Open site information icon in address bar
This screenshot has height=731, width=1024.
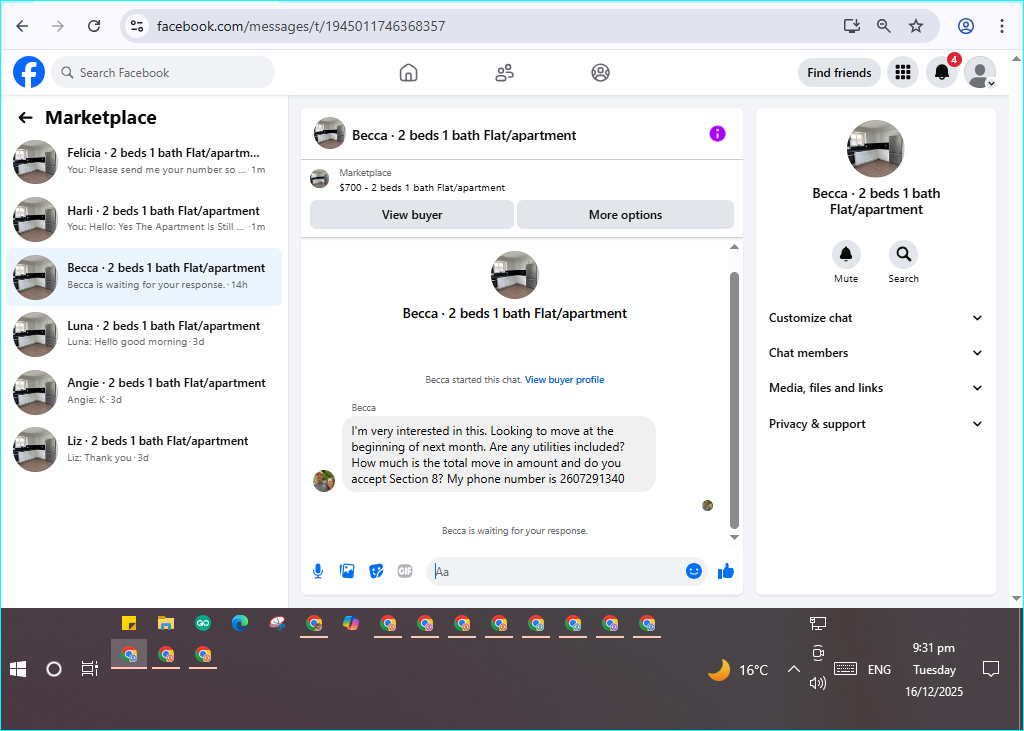(x=136, y=26)
